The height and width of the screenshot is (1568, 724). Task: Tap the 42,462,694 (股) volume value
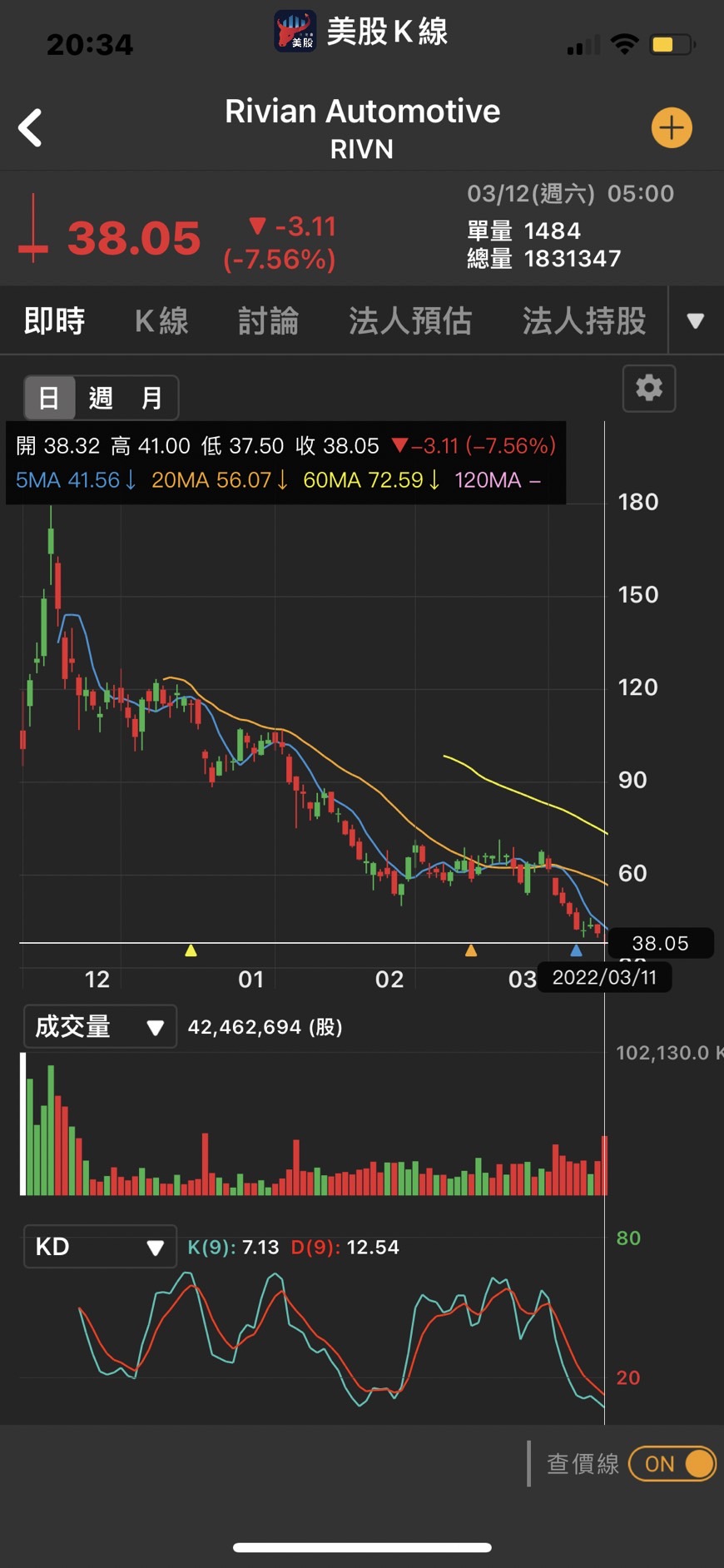click(265, 1027)
